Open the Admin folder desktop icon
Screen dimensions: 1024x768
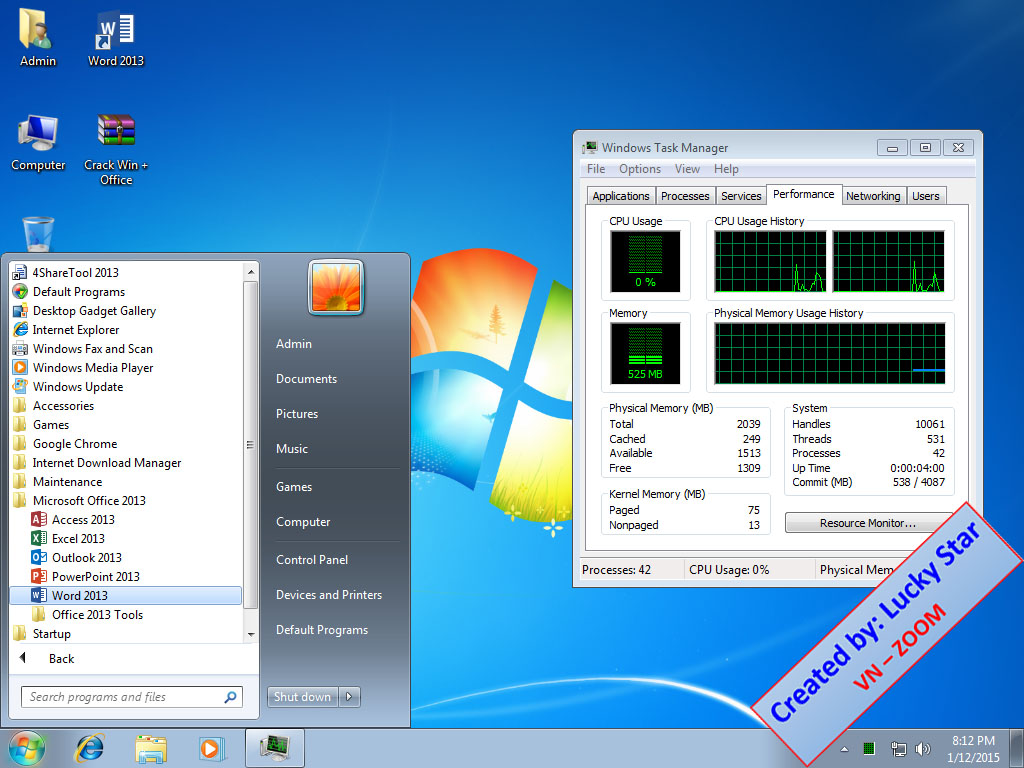37,38
